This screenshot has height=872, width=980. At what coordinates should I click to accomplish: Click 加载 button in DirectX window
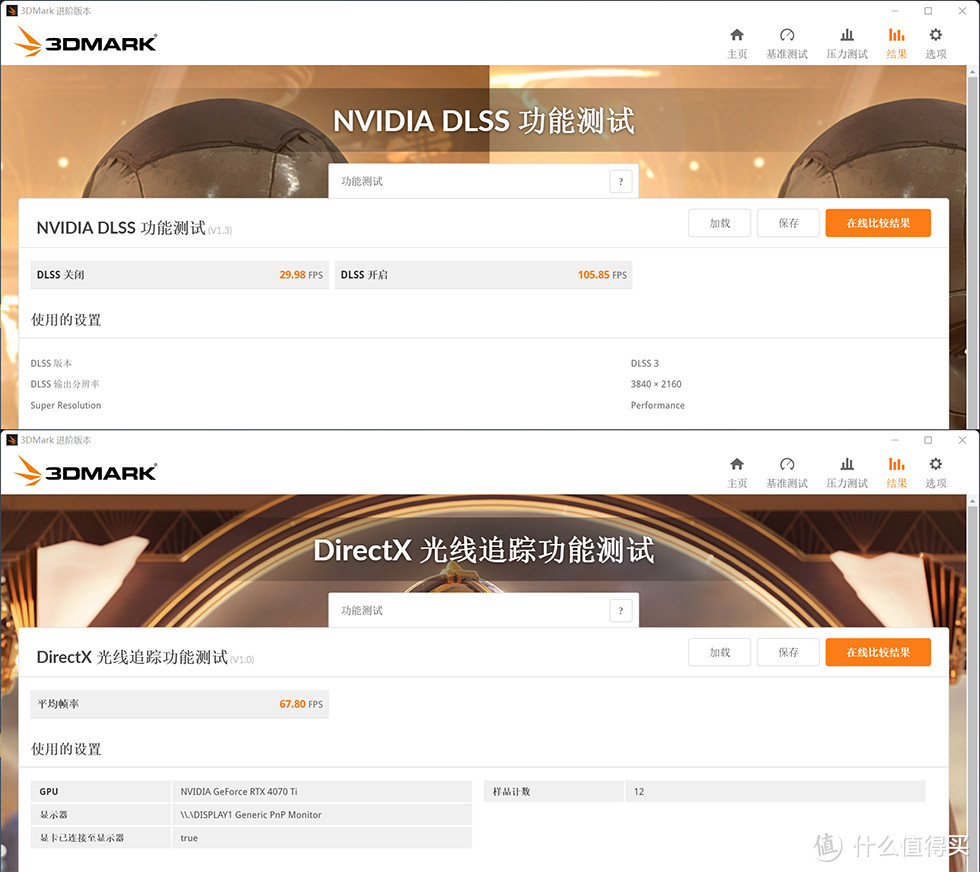click(x=719, y=653)
